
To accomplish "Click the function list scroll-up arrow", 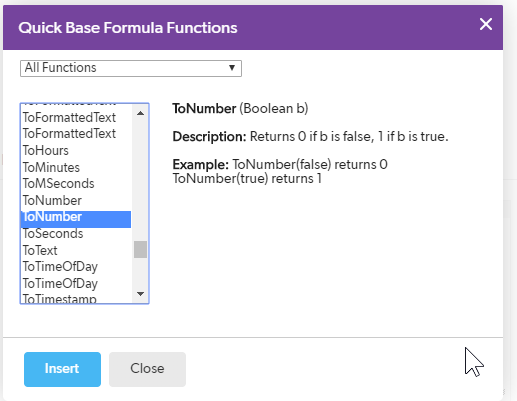I will (x=140, y=113).
